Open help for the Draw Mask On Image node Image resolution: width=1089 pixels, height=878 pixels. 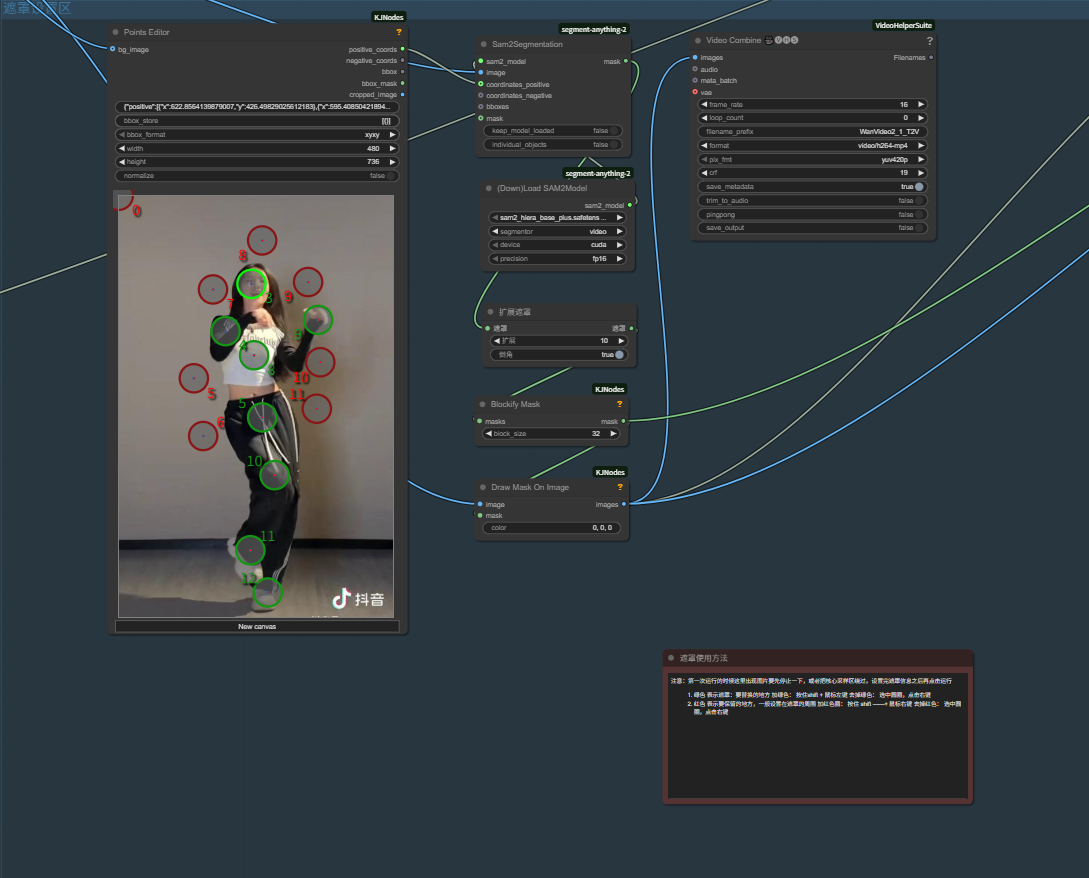[x=620, y=487]
